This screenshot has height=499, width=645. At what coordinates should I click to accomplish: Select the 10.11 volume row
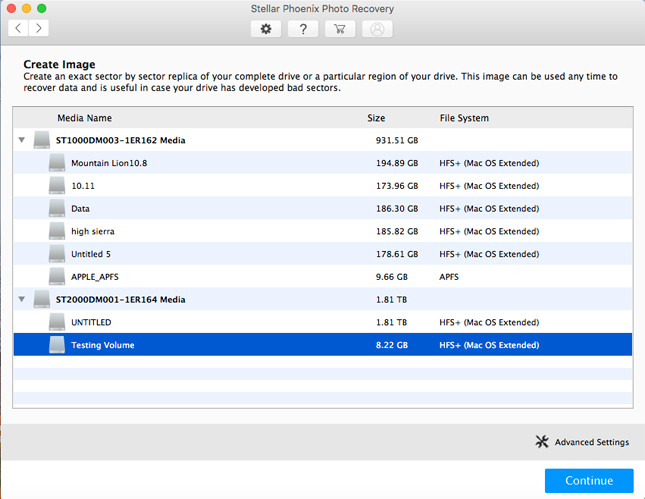click(323, 186)
